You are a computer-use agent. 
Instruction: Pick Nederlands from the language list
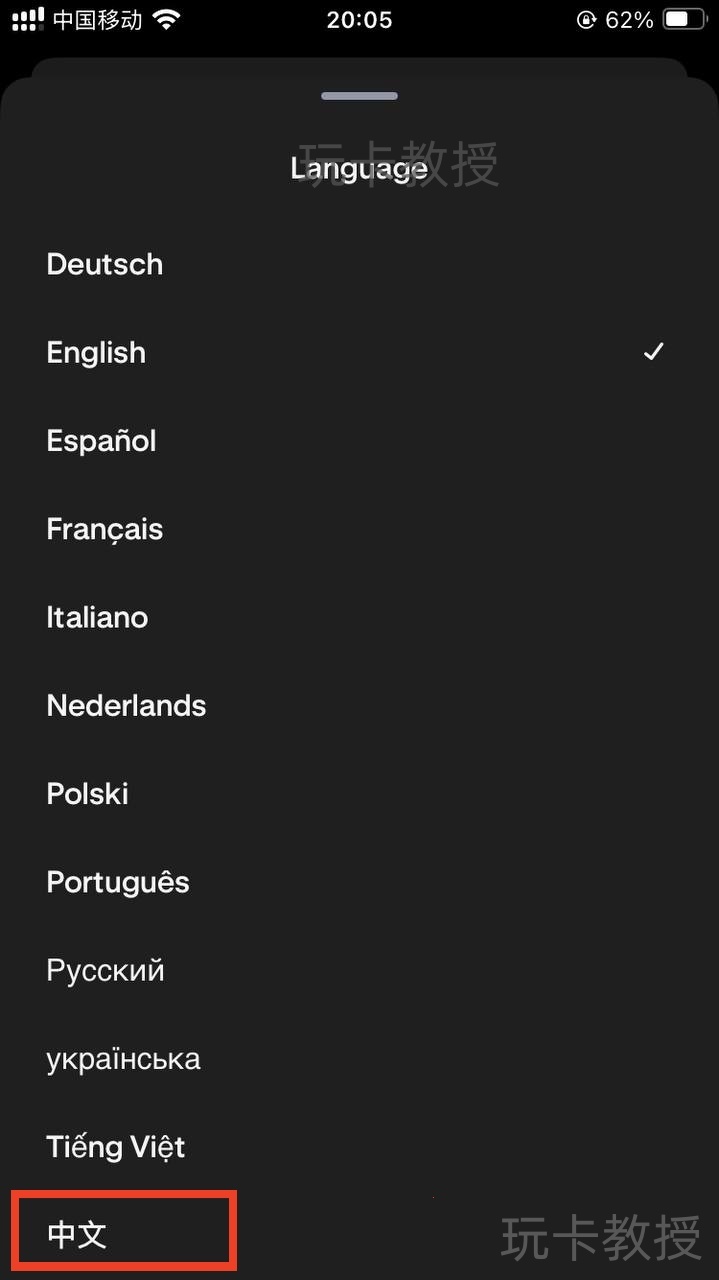coord(359,705)
